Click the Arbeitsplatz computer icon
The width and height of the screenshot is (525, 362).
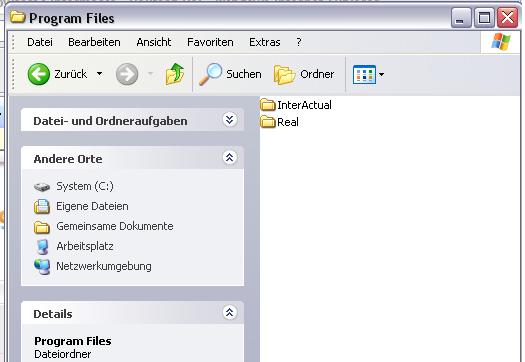click(42, 247)
